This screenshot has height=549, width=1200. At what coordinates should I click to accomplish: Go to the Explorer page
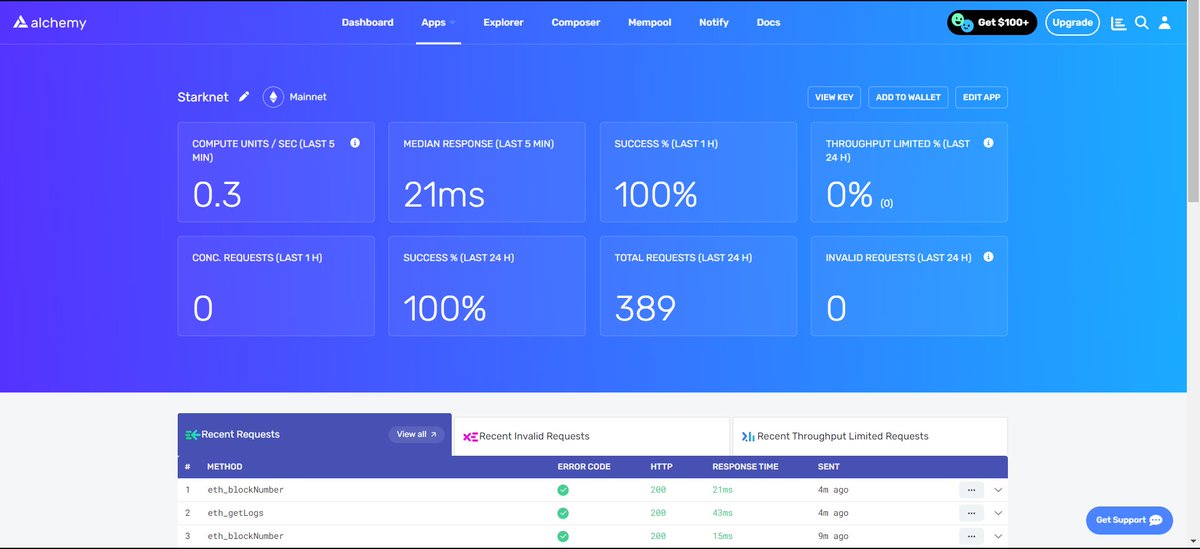coord(503,22)
